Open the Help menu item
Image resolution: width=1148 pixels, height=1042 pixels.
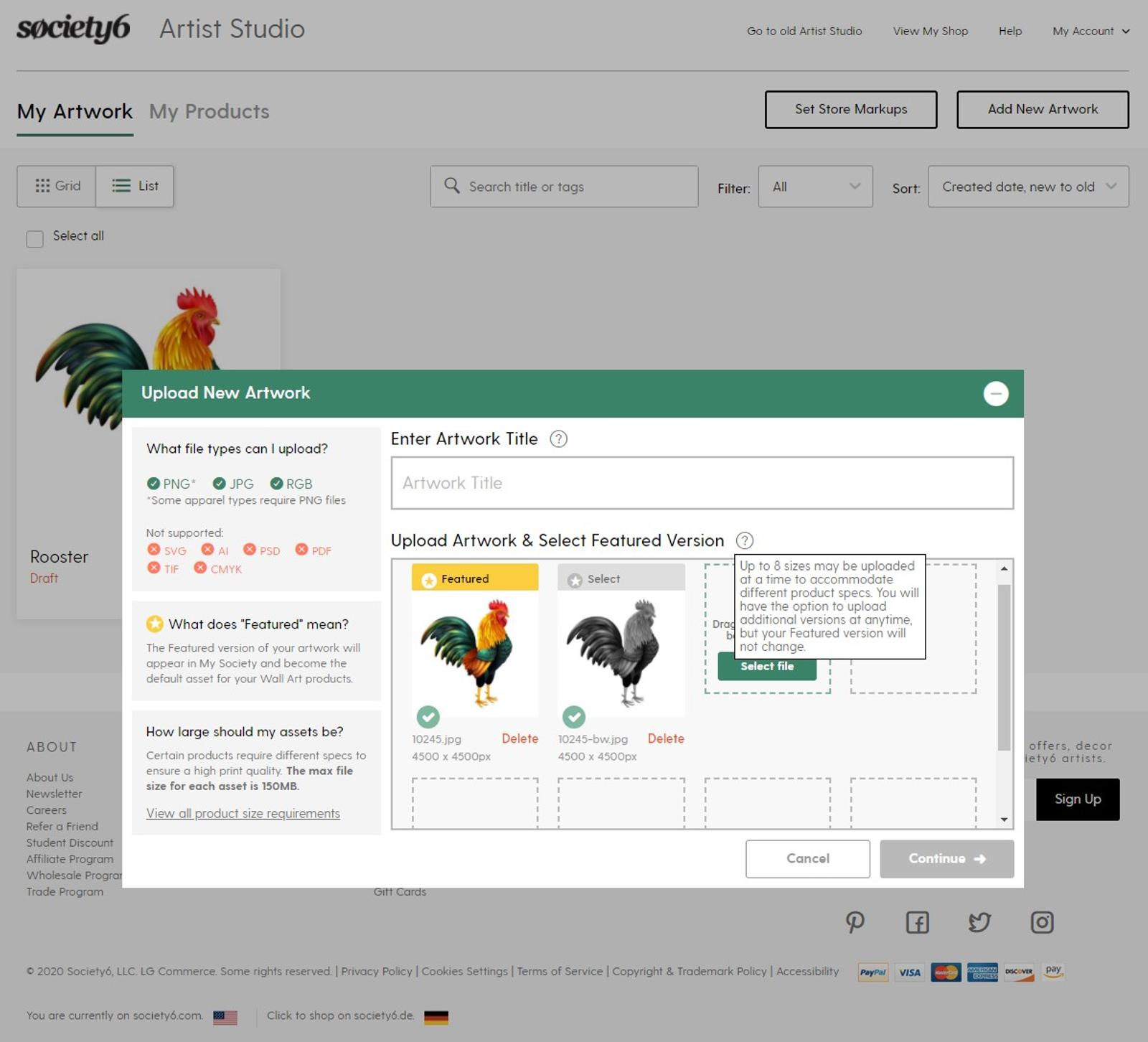(1010, 31)
